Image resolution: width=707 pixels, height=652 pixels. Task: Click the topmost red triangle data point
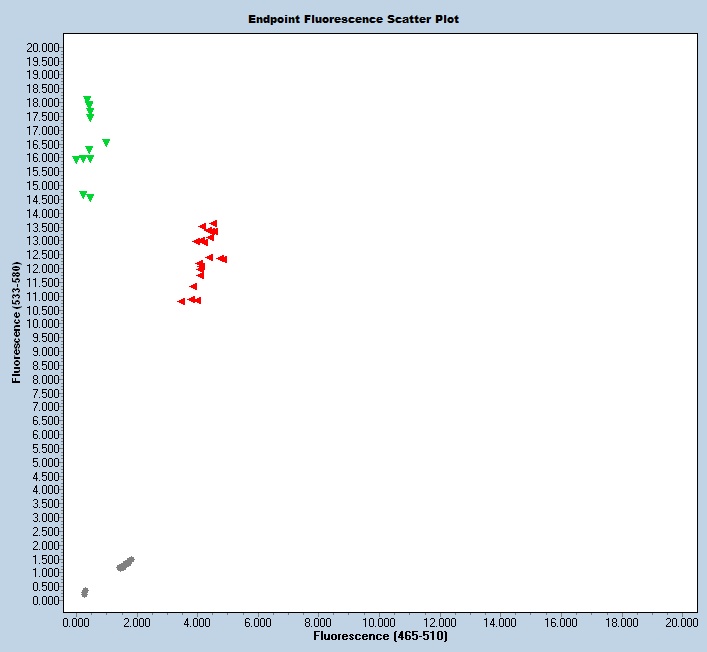click(x=213, y=224)
